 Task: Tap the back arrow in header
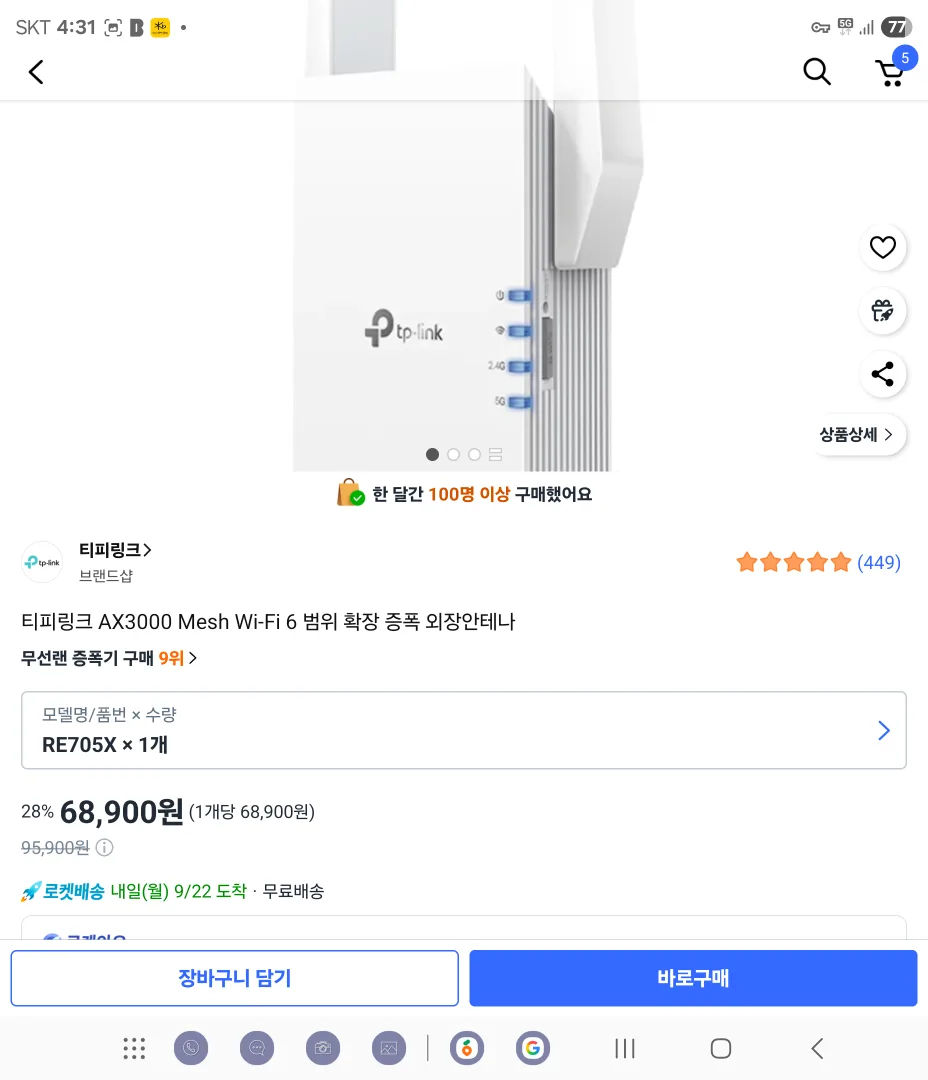(x=36, y=72)
